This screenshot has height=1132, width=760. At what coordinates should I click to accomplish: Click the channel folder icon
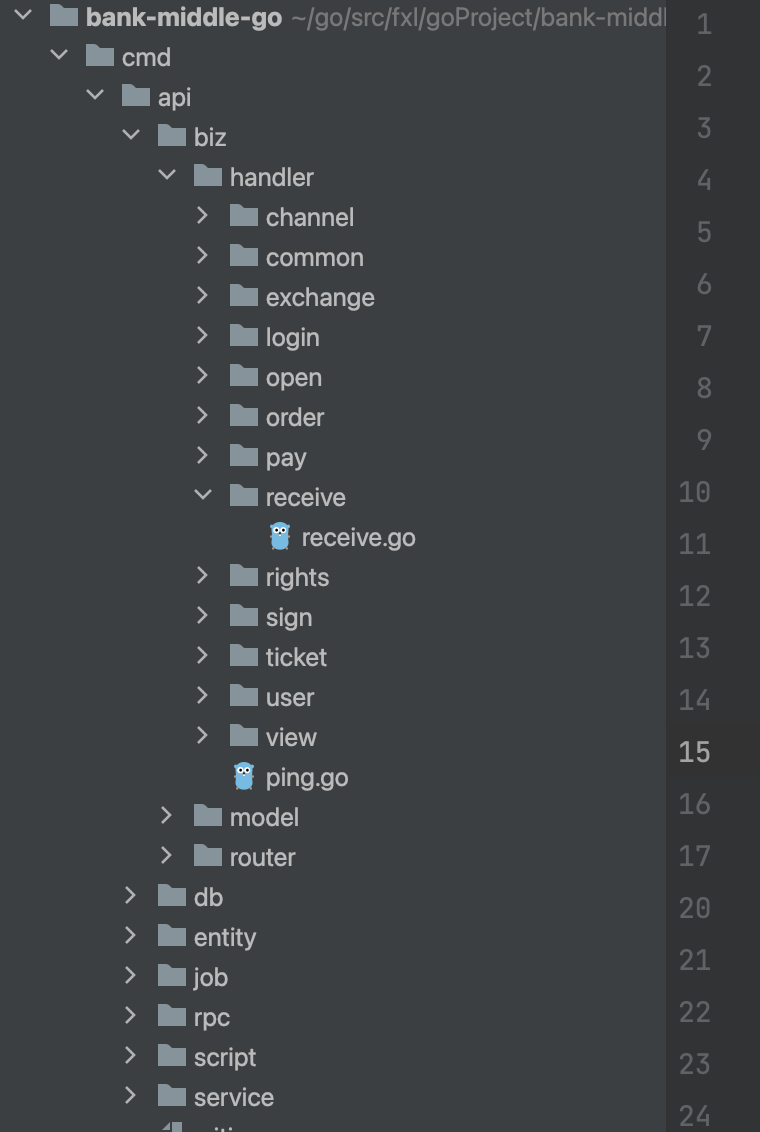244,216
